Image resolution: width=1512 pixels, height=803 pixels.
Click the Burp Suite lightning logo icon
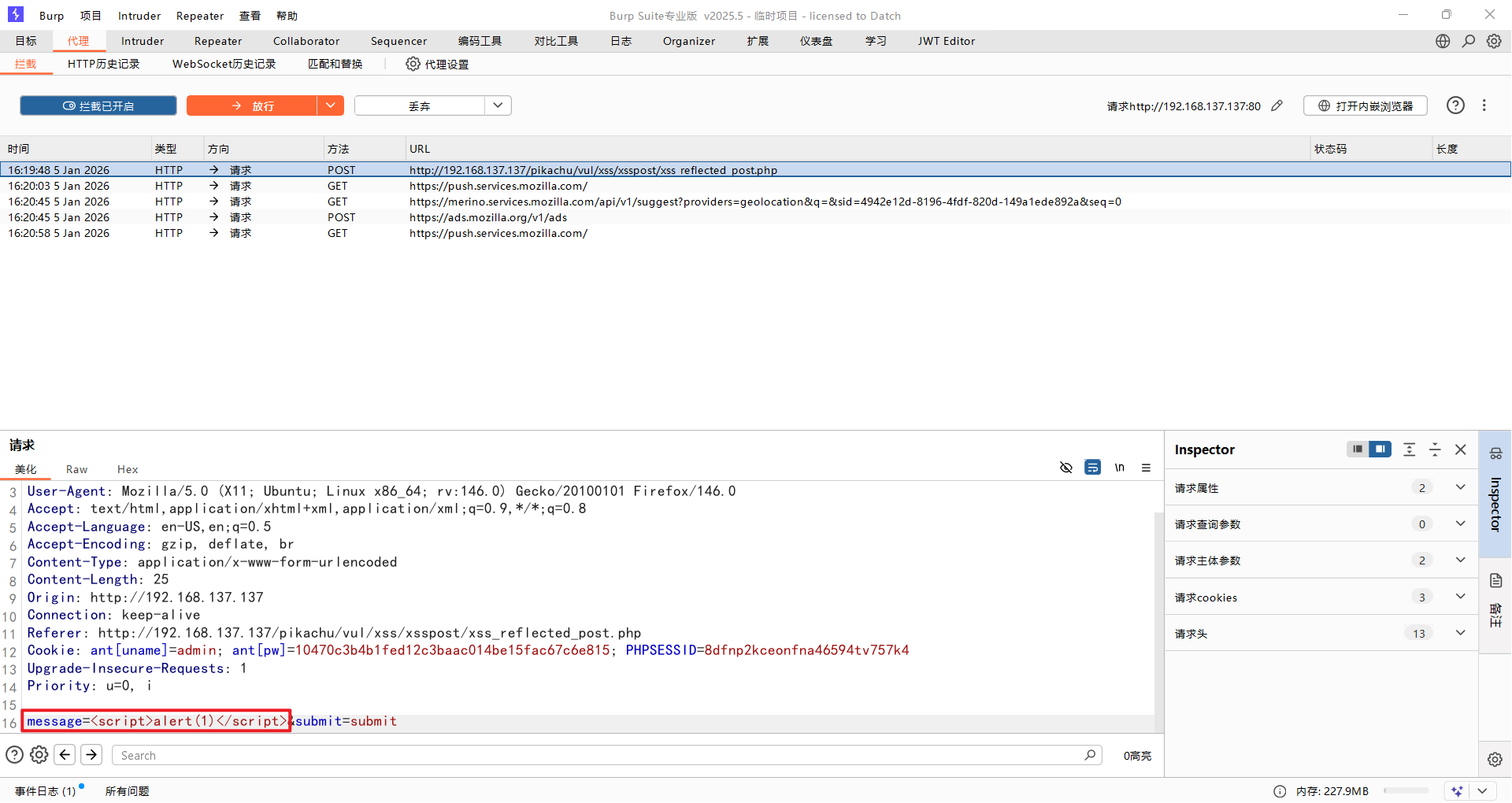click(x=16, y=15)
